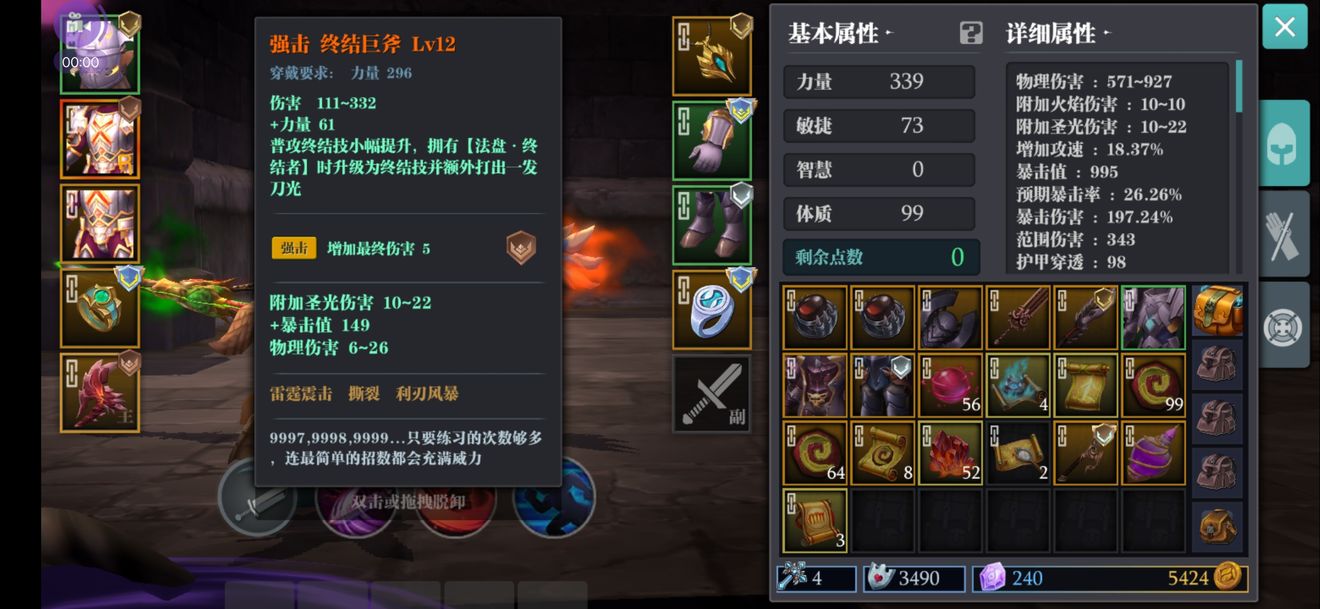
Task: Click the scrollbar of detailed attributes
Action: [1239, 87]
